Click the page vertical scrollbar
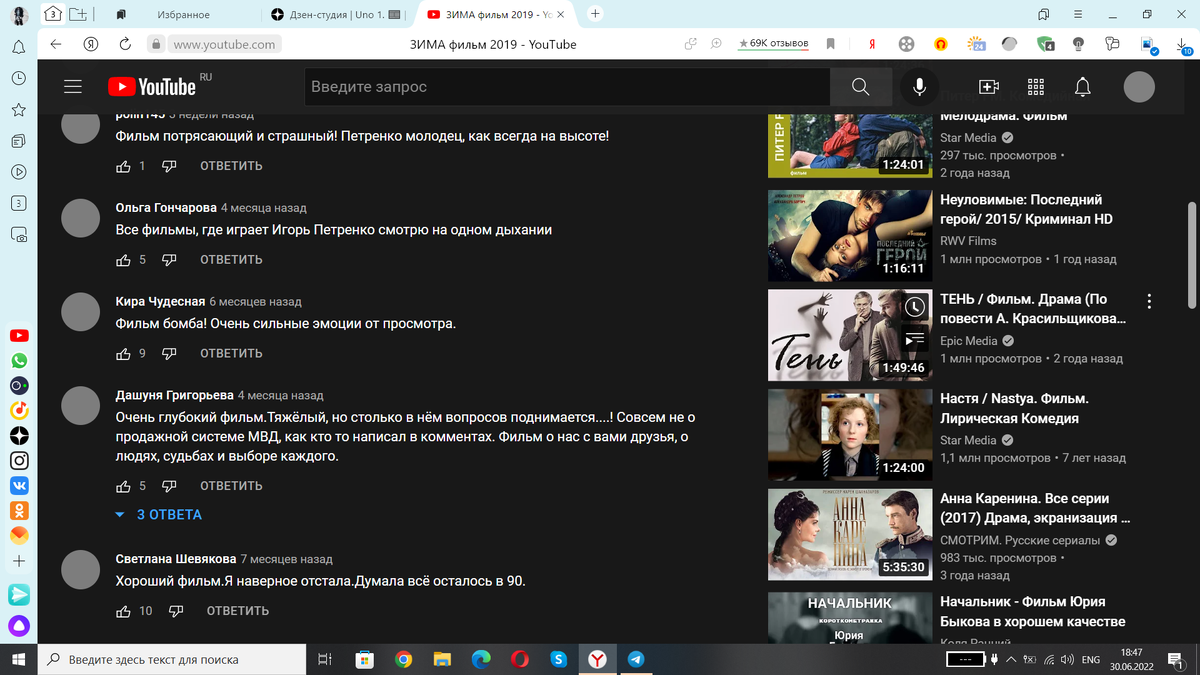 pos(1191,255)
